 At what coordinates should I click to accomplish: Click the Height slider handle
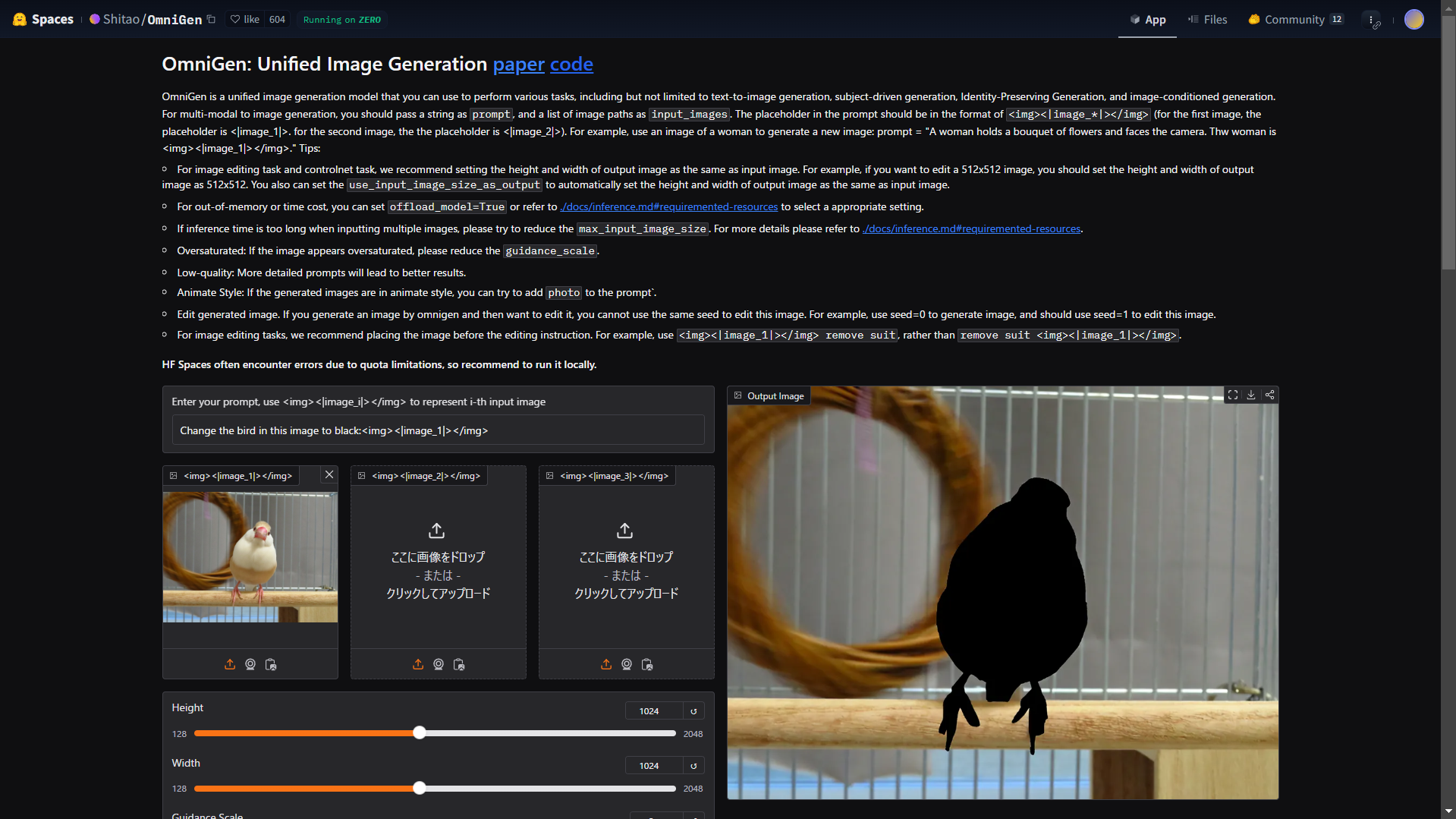420,733
